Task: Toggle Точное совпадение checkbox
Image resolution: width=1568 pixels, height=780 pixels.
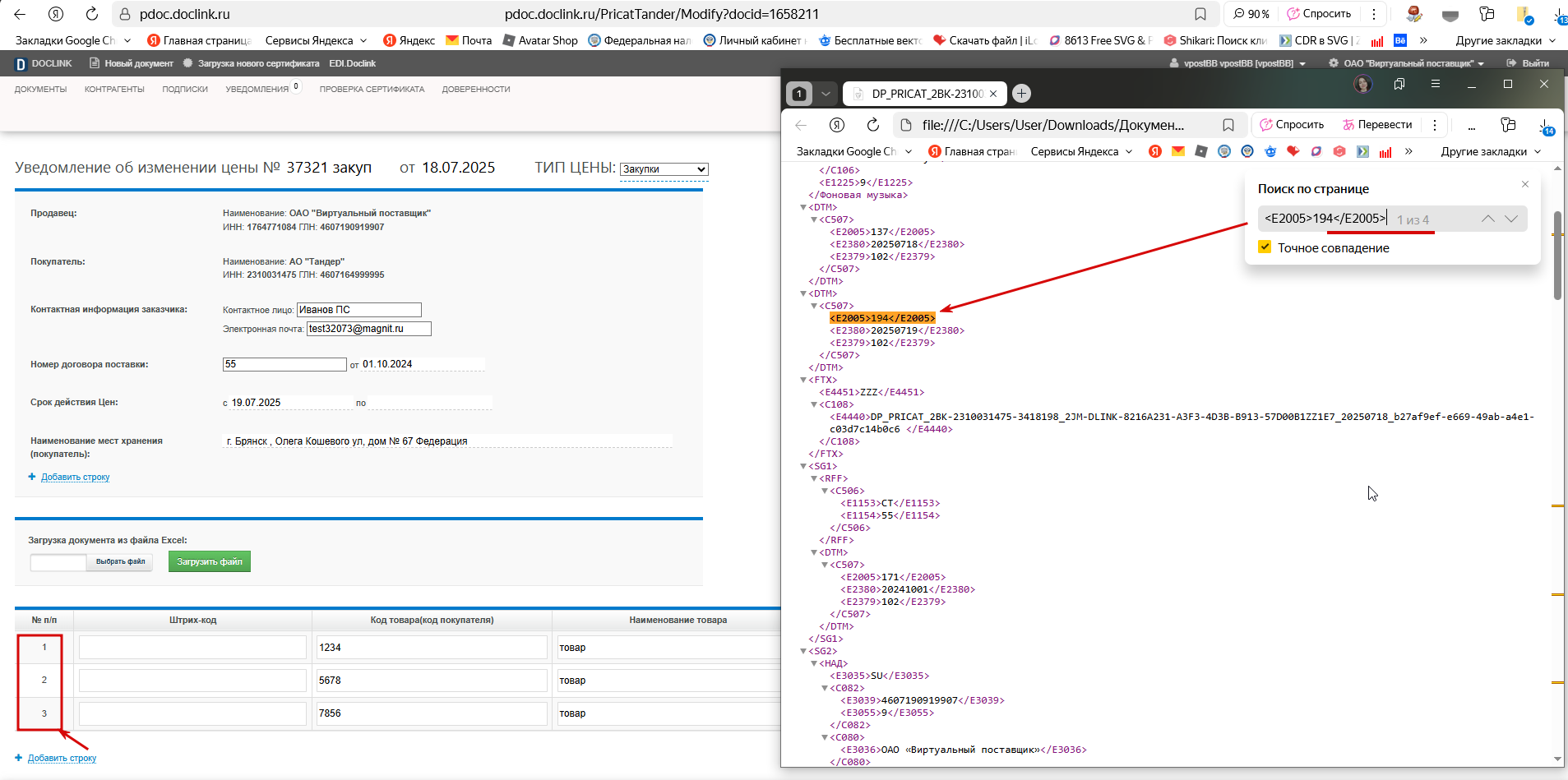Action: pos(1265,247)
